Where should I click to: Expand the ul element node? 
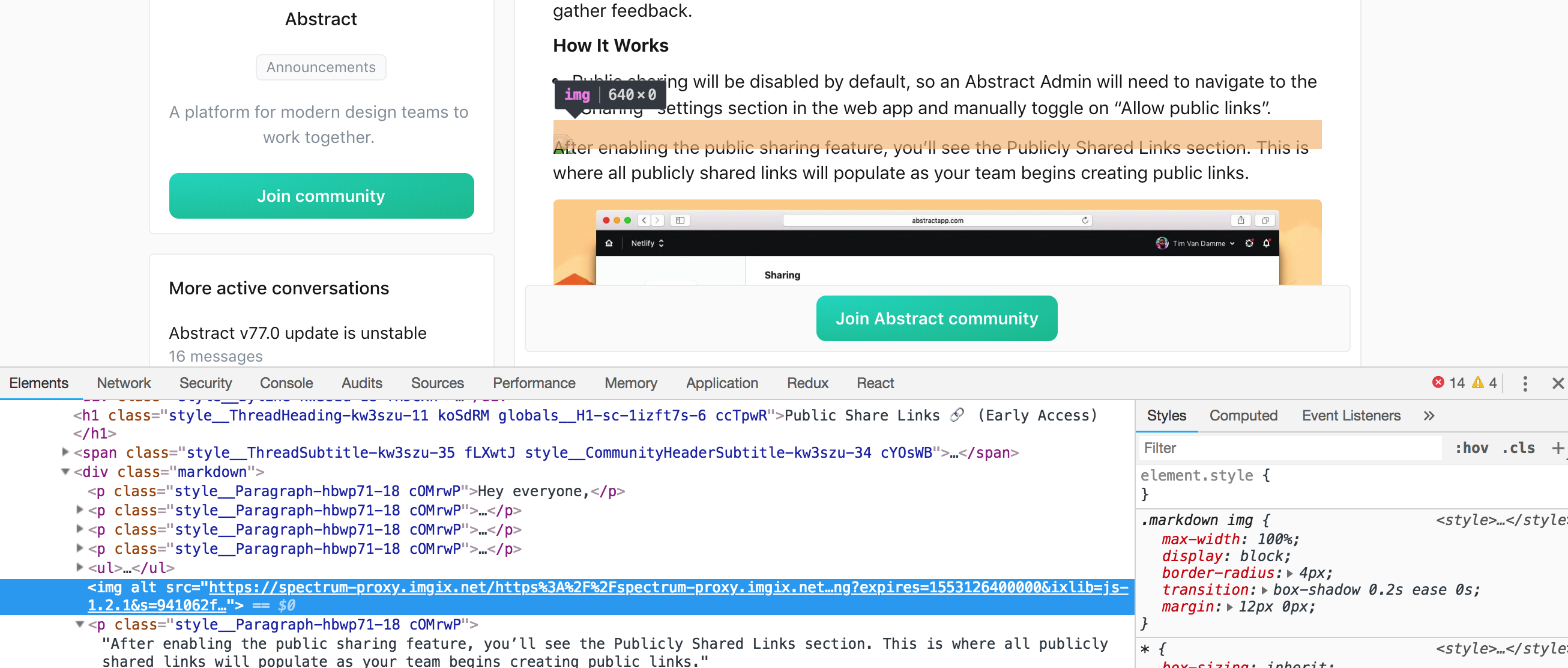point(80,568)
